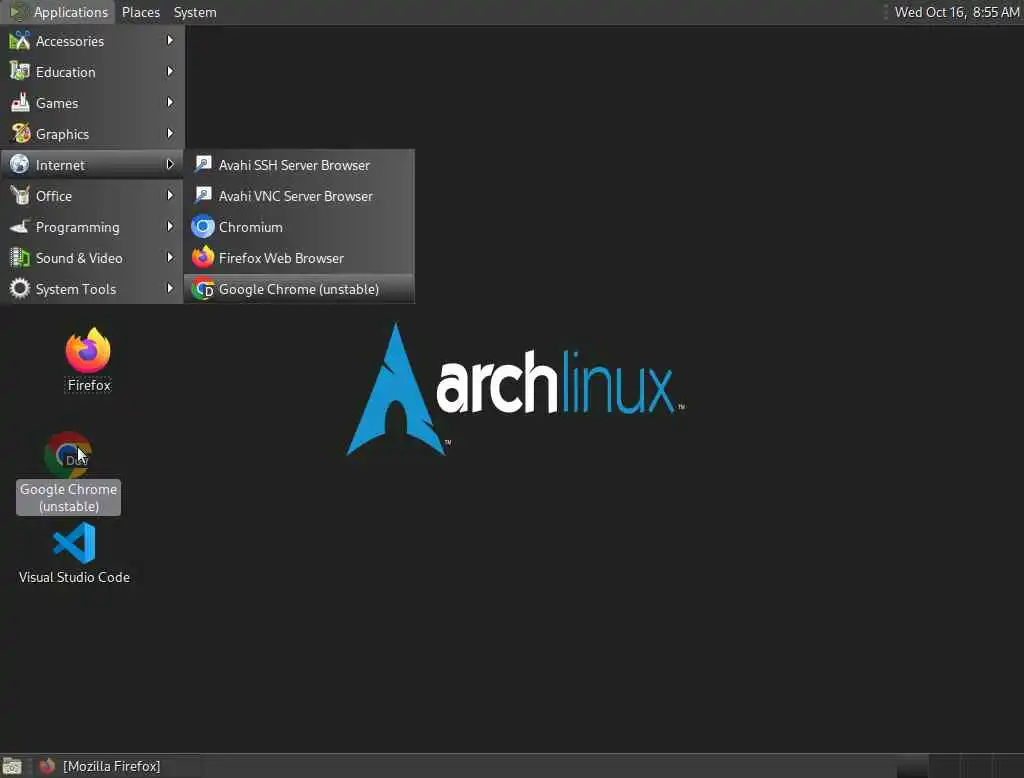Select the Internet category label
This screenshot has width=1024, height=778.
click(60, 165)
